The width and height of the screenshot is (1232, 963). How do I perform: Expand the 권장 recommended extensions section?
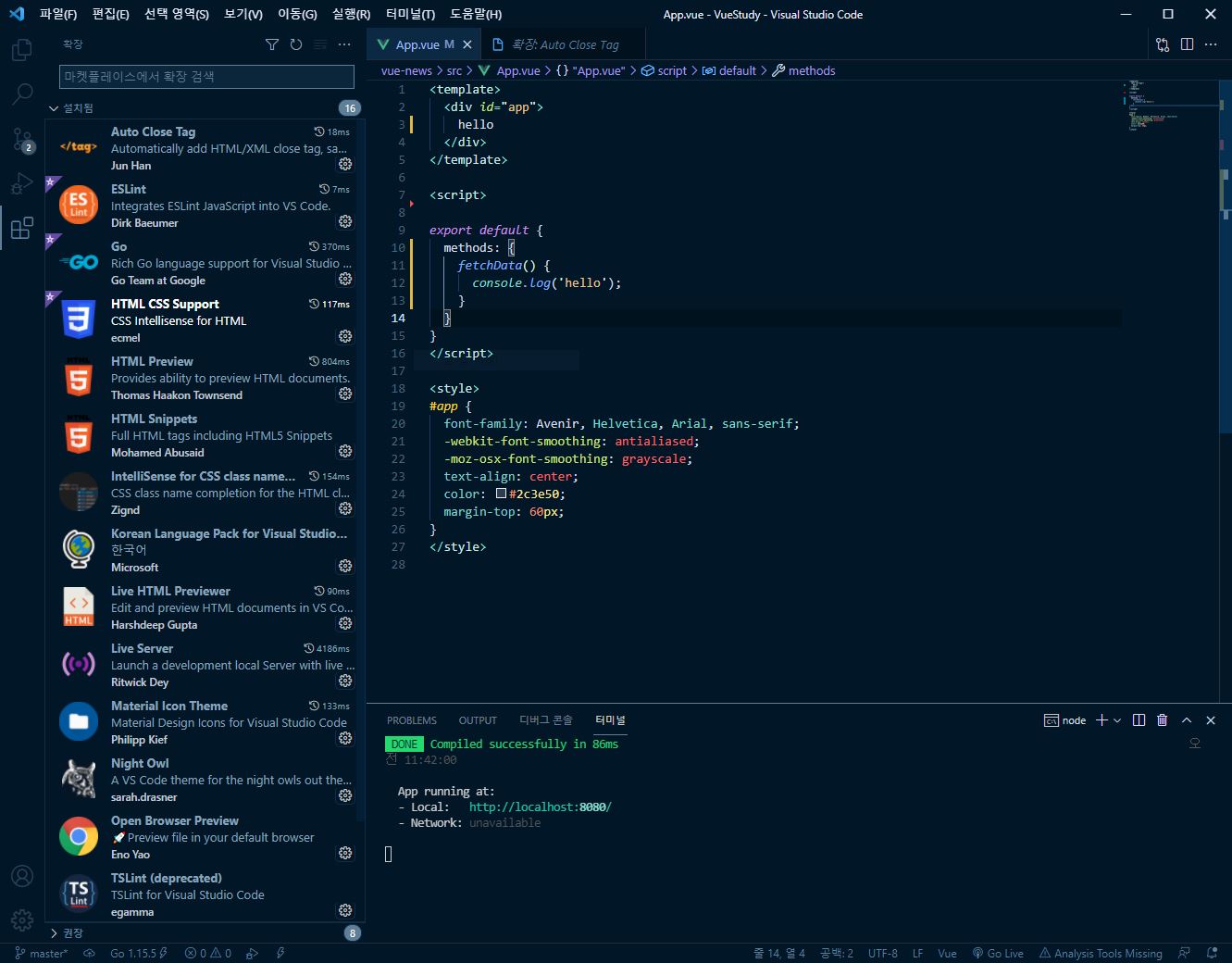tap(54, 933)
